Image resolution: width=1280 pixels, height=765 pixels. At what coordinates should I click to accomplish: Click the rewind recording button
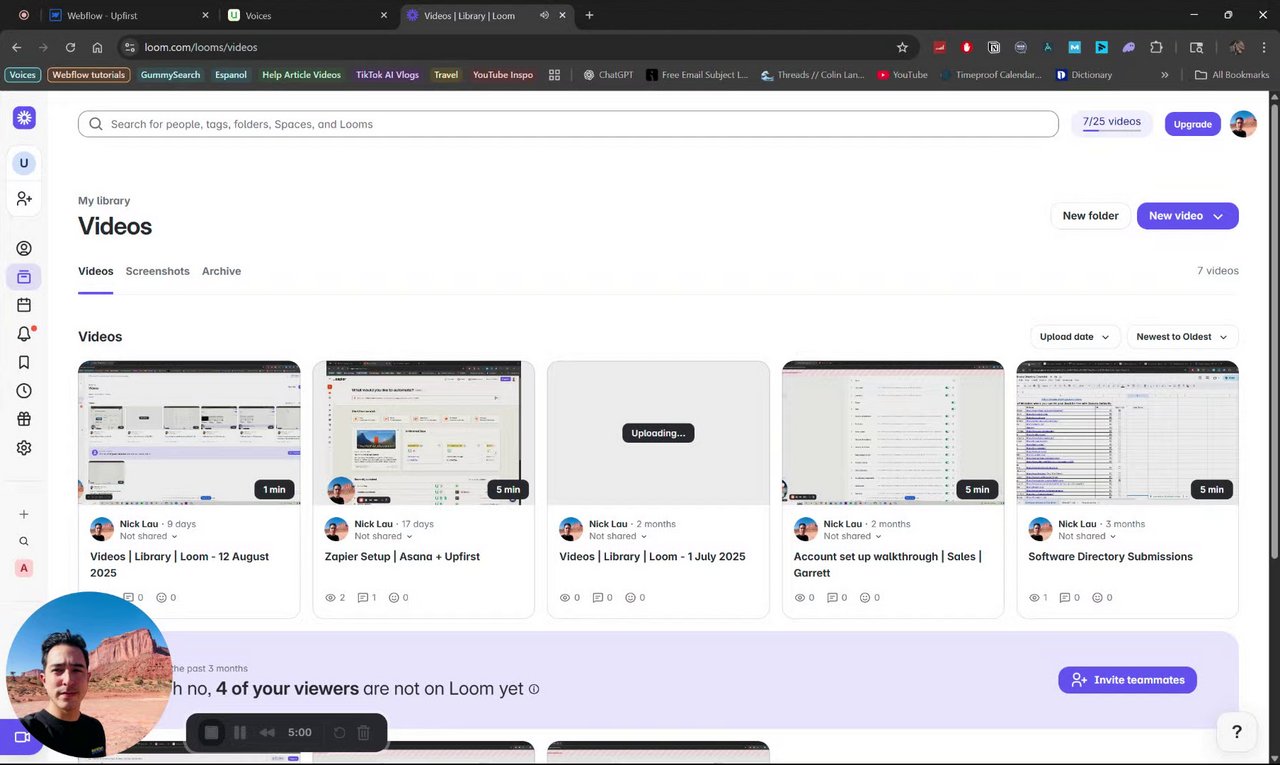click(x=267, y=733)
